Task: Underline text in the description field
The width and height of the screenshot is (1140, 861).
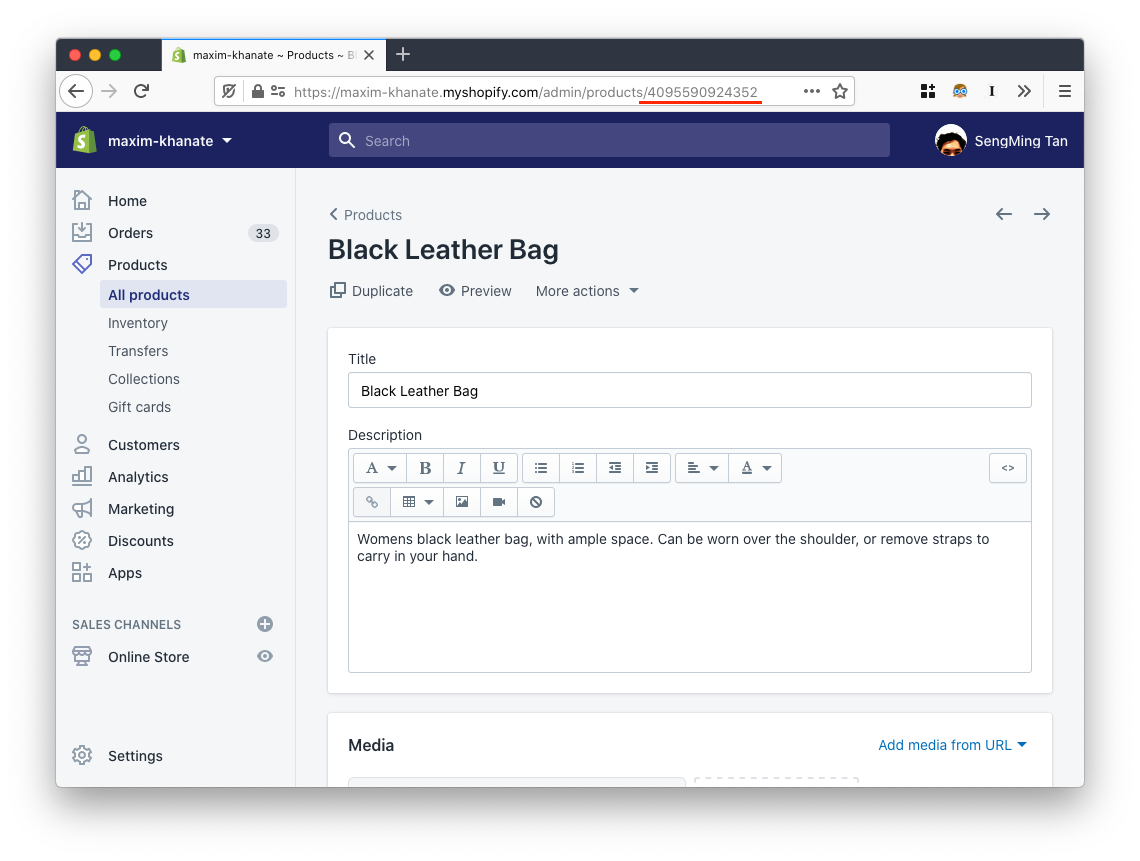Action: (x=498, y=467)
